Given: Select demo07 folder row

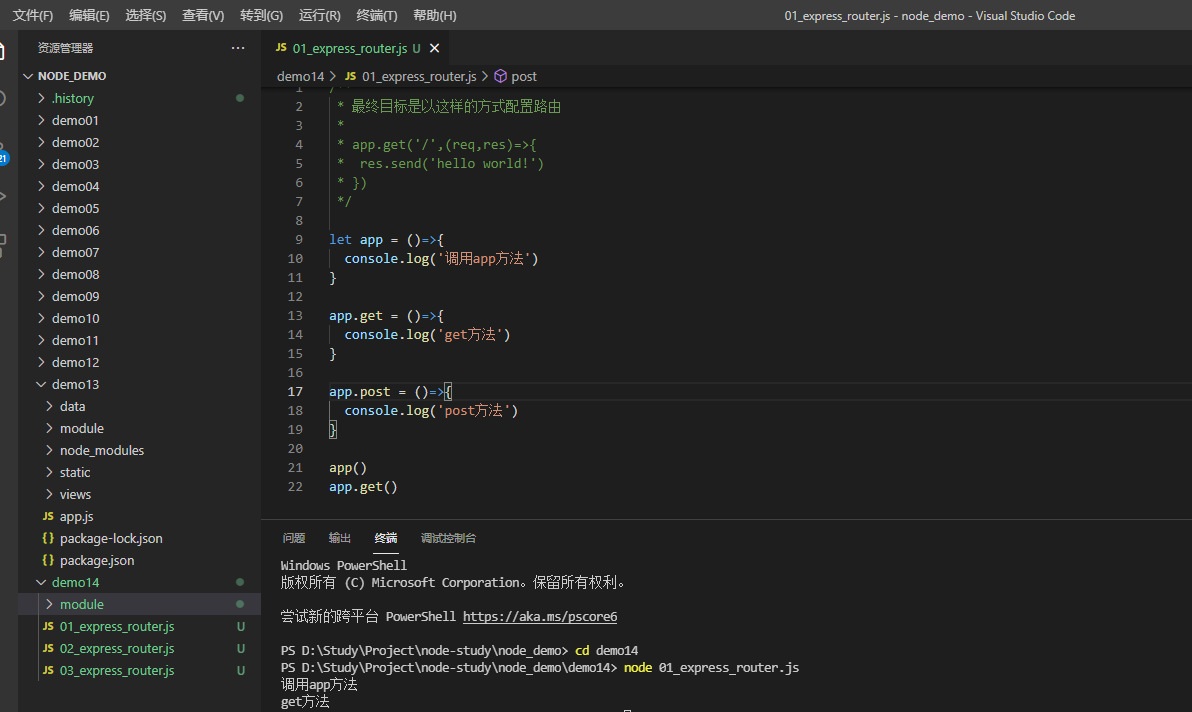Looking at the screenshot, I should [140, 252].
